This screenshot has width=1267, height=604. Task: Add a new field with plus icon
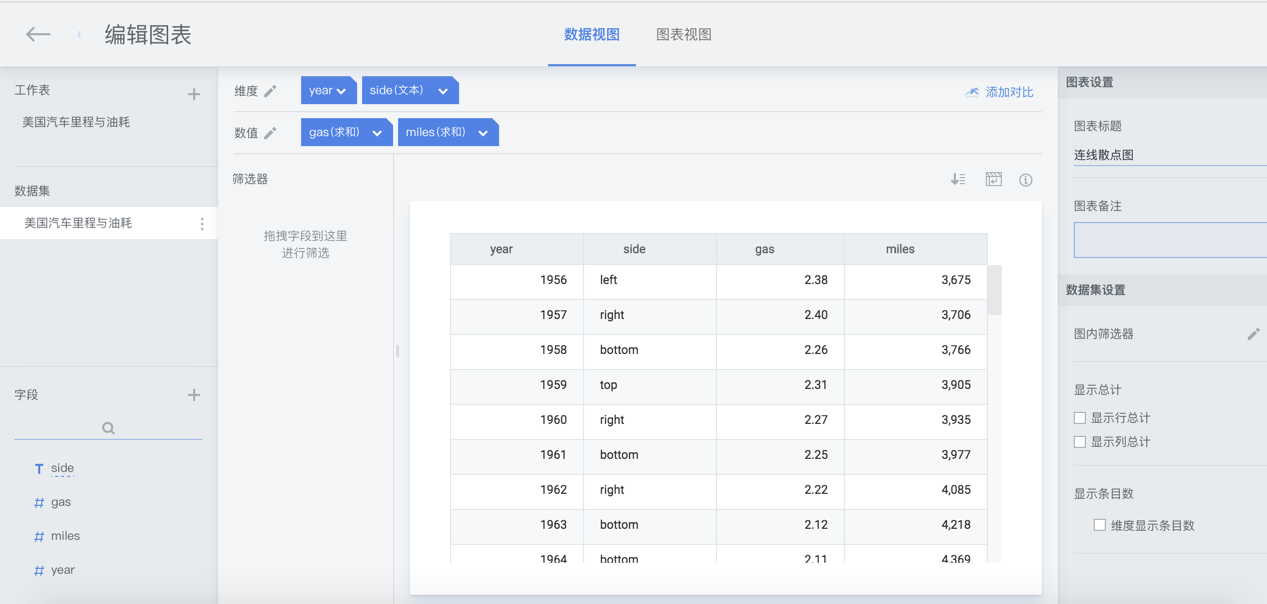pos(194,395)
